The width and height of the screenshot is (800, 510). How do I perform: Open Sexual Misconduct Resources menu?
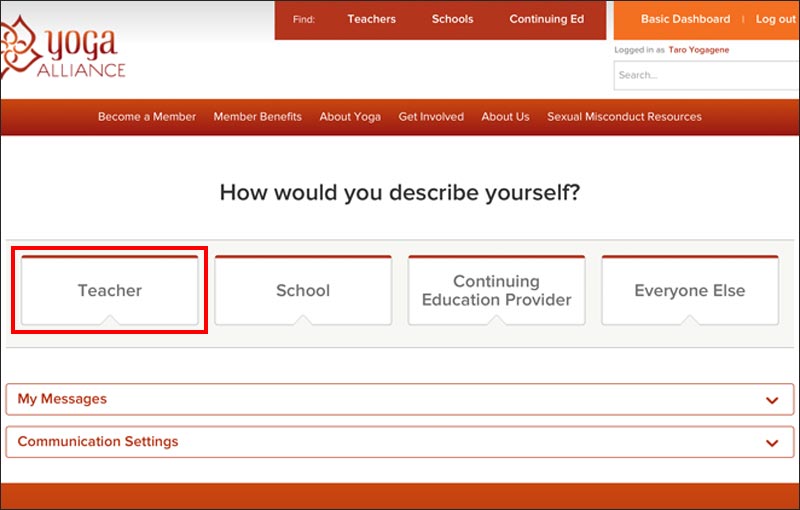624,116
